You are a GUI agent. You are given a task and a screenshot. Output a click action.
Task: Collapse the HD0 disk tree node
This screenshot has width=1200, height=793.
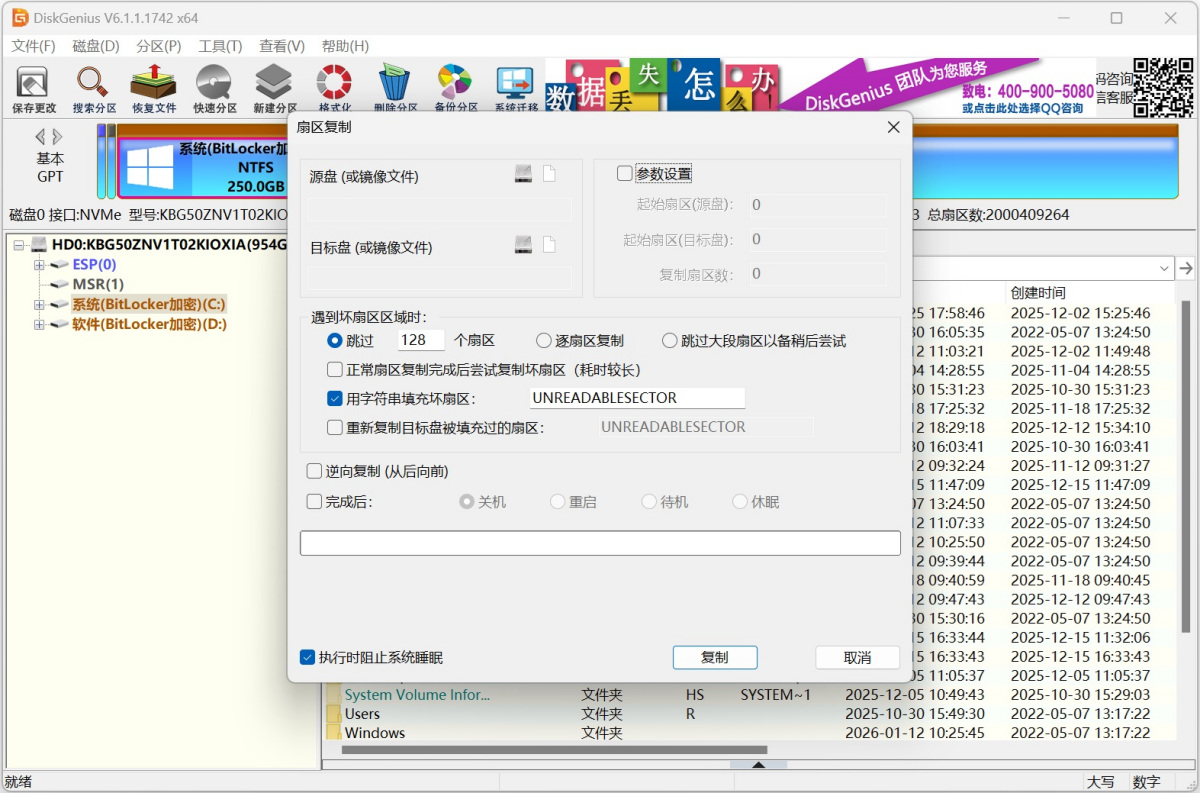point(19,244)
